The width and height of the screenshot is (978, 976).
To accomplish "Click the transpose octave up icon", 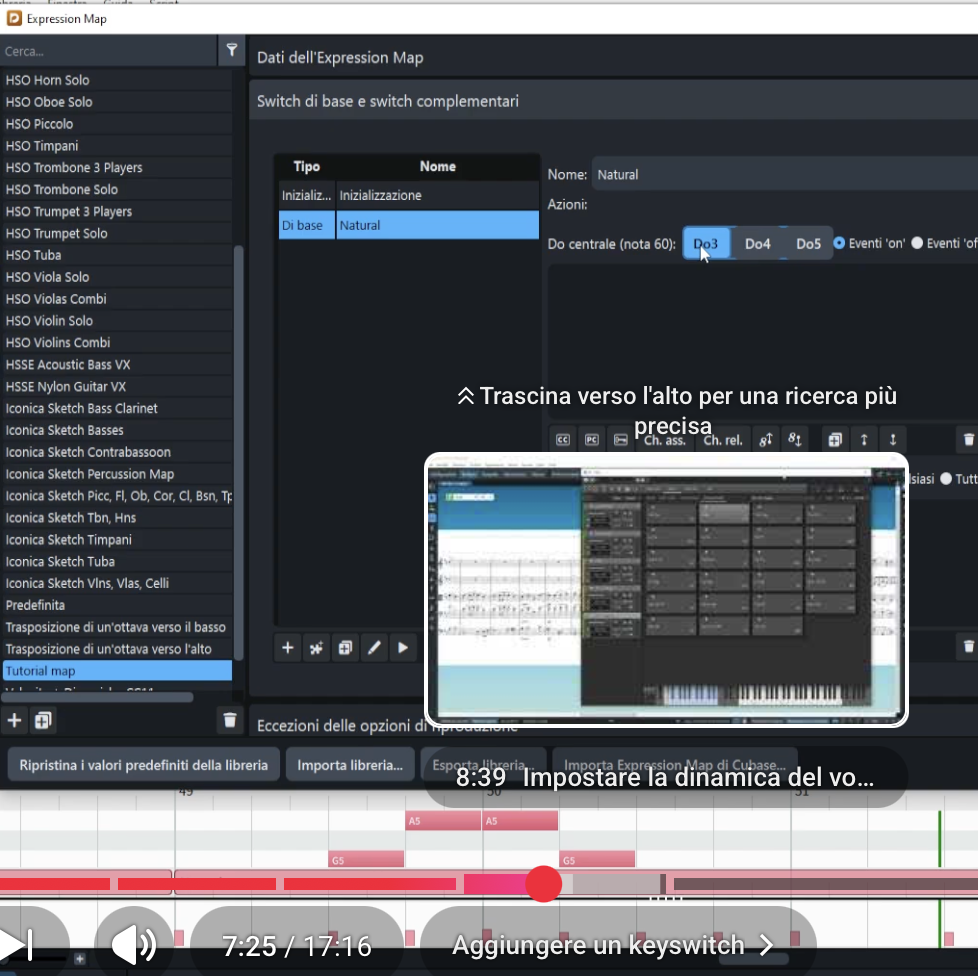I will pos(765,439).
